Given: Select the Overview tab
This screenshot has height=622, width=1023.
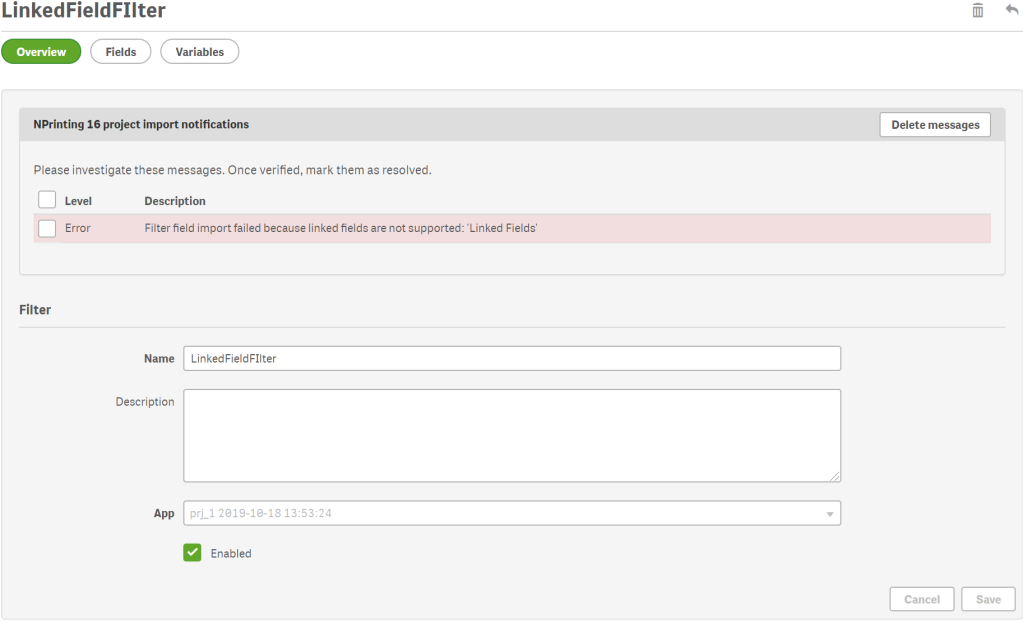Looking at the screenshot, I should pos(41,52).
